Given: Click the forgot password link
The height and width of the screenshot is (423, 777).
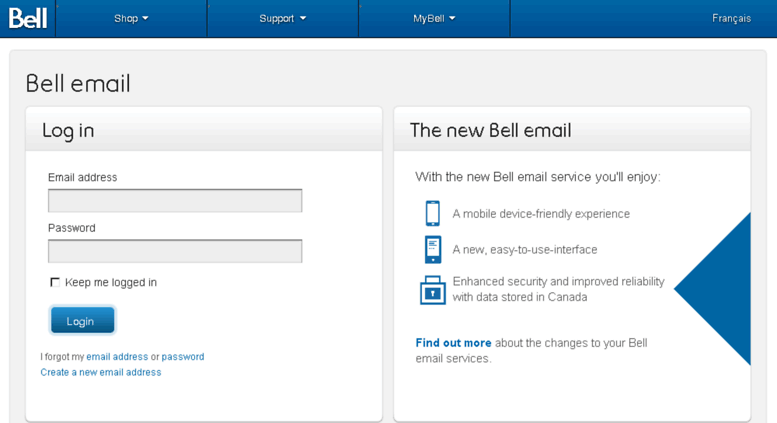Looking at the screenshot, I should [183, 357].
